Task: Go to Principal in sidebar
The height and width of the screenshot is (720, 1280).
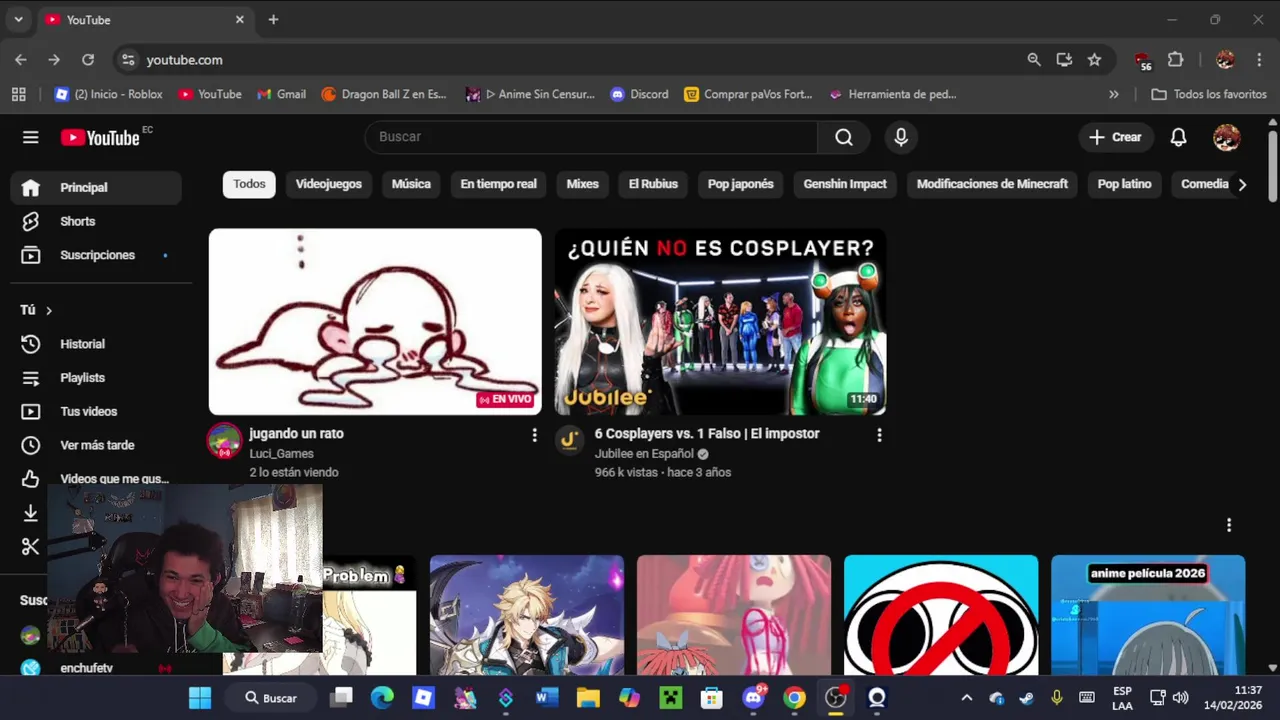Action: pyautogui.click(x=96, y=187)
